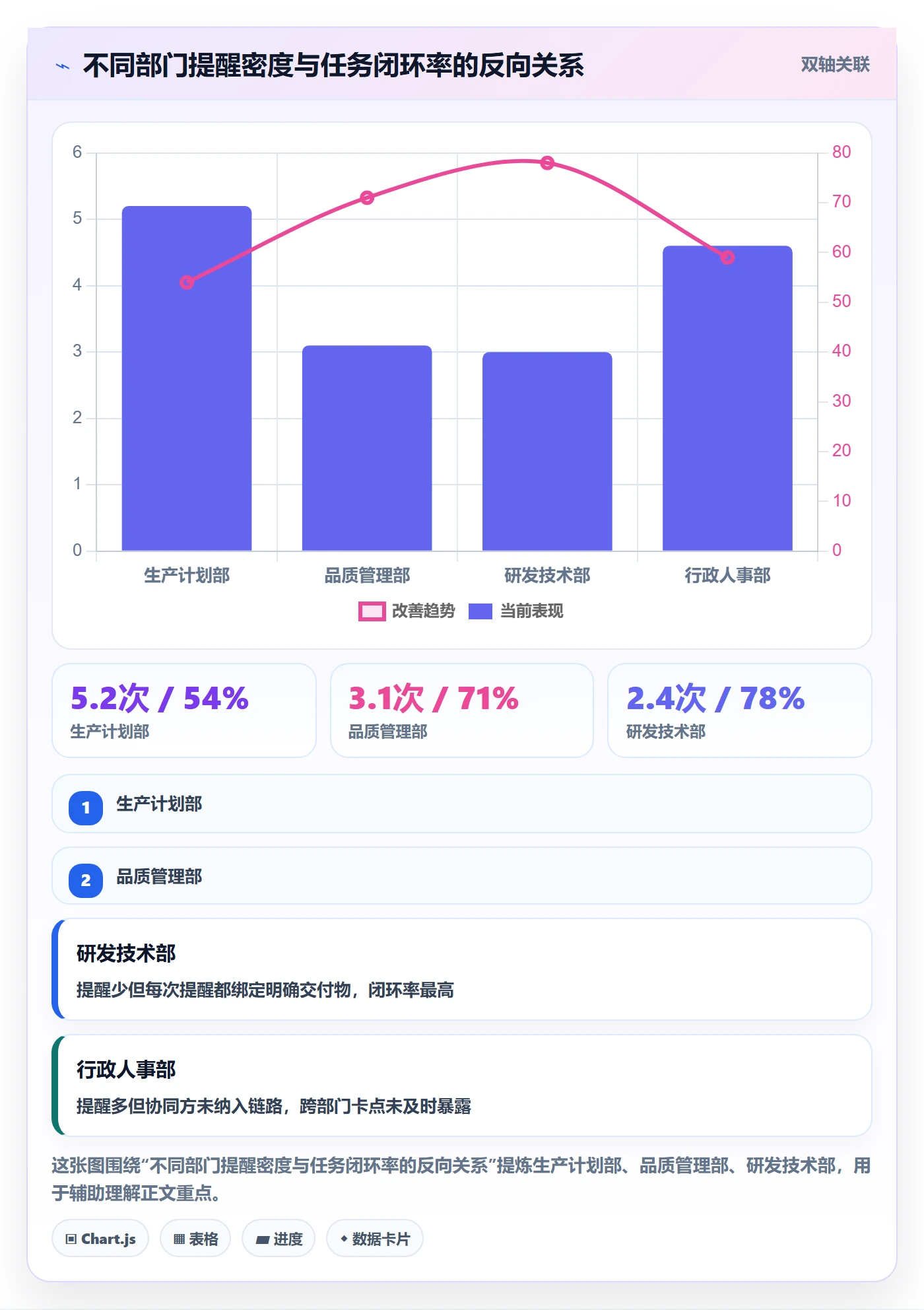Click the summary paragraph starting with 这张图围绕

click(x=461, y=1179)
